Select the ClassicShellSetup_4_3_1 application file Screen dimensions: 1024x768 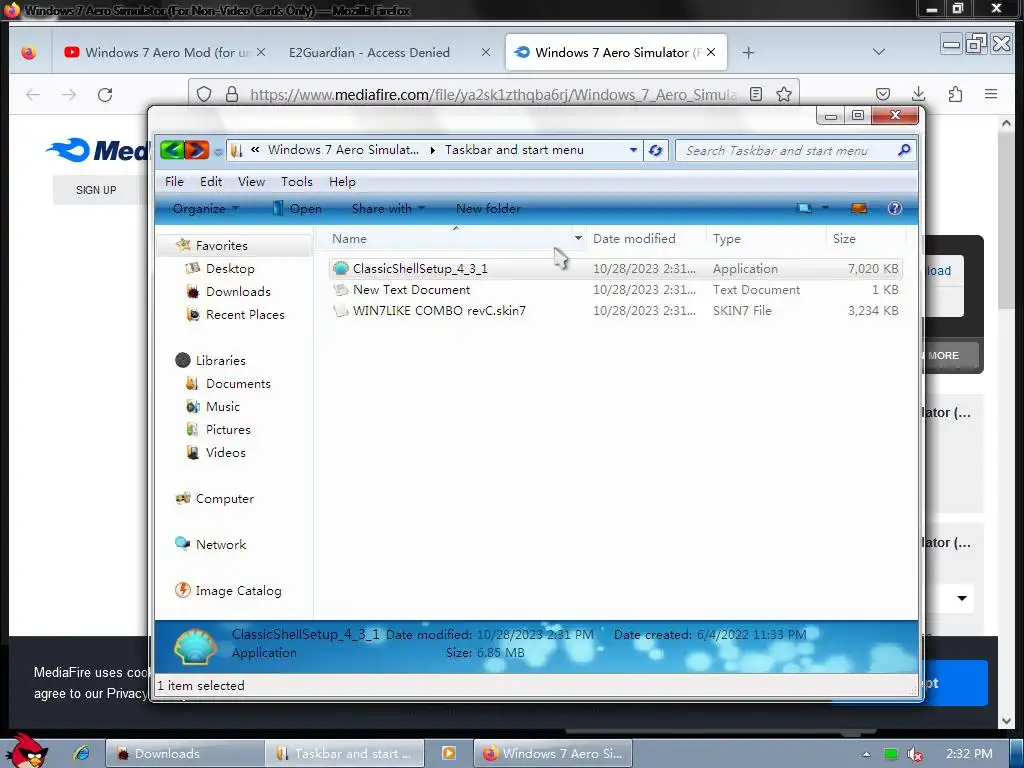pos(616,268)
